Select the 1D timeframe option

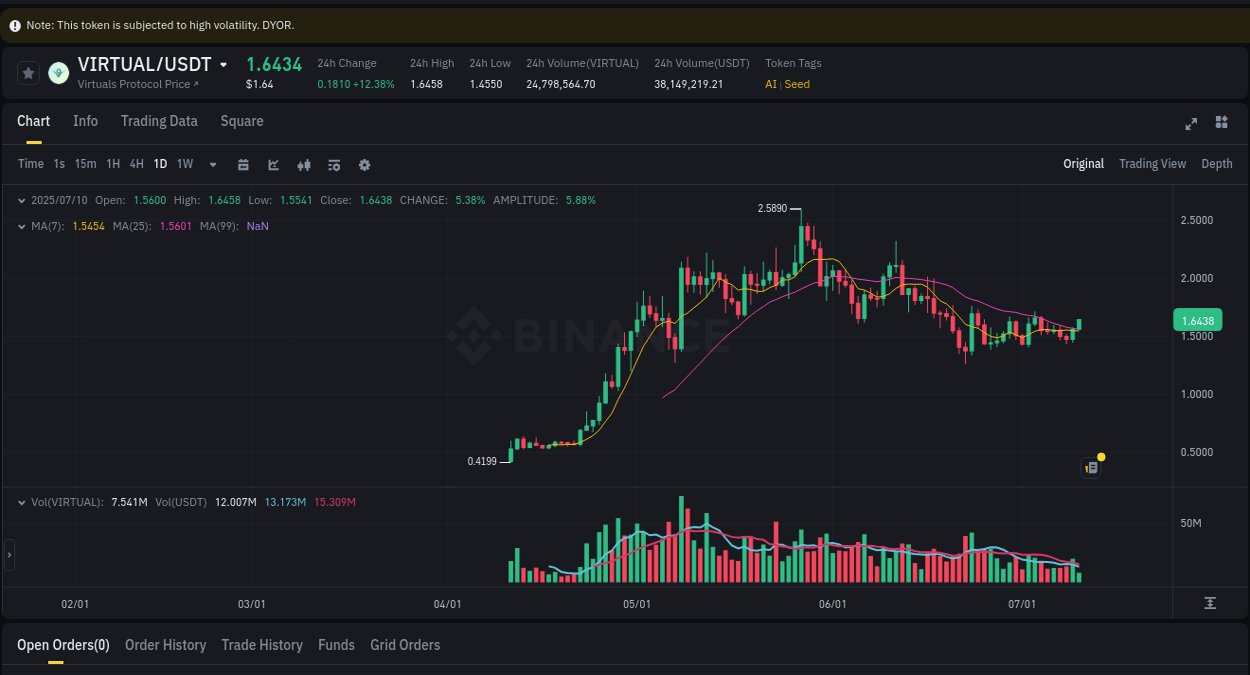[x=160, y=164]
